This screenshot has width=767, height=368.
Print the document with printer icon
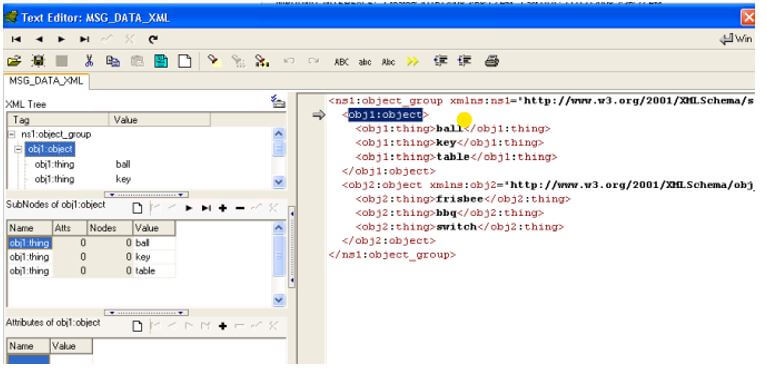(x=492, y=61)
